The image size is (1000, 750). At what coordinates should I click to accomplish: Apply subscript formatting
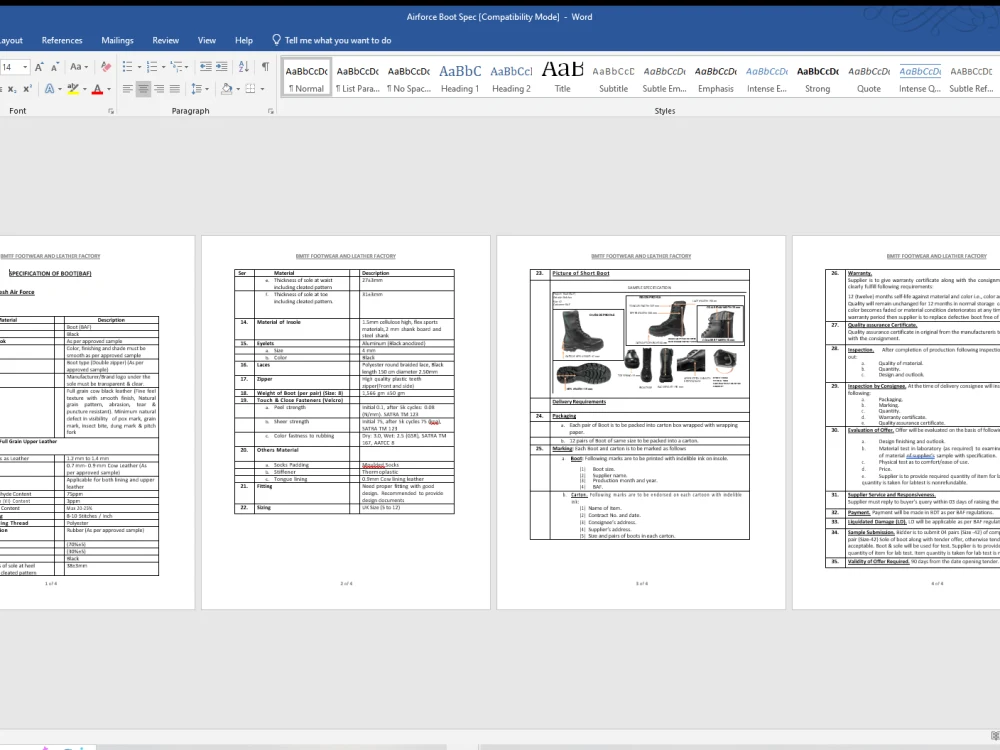coord(12,89)
